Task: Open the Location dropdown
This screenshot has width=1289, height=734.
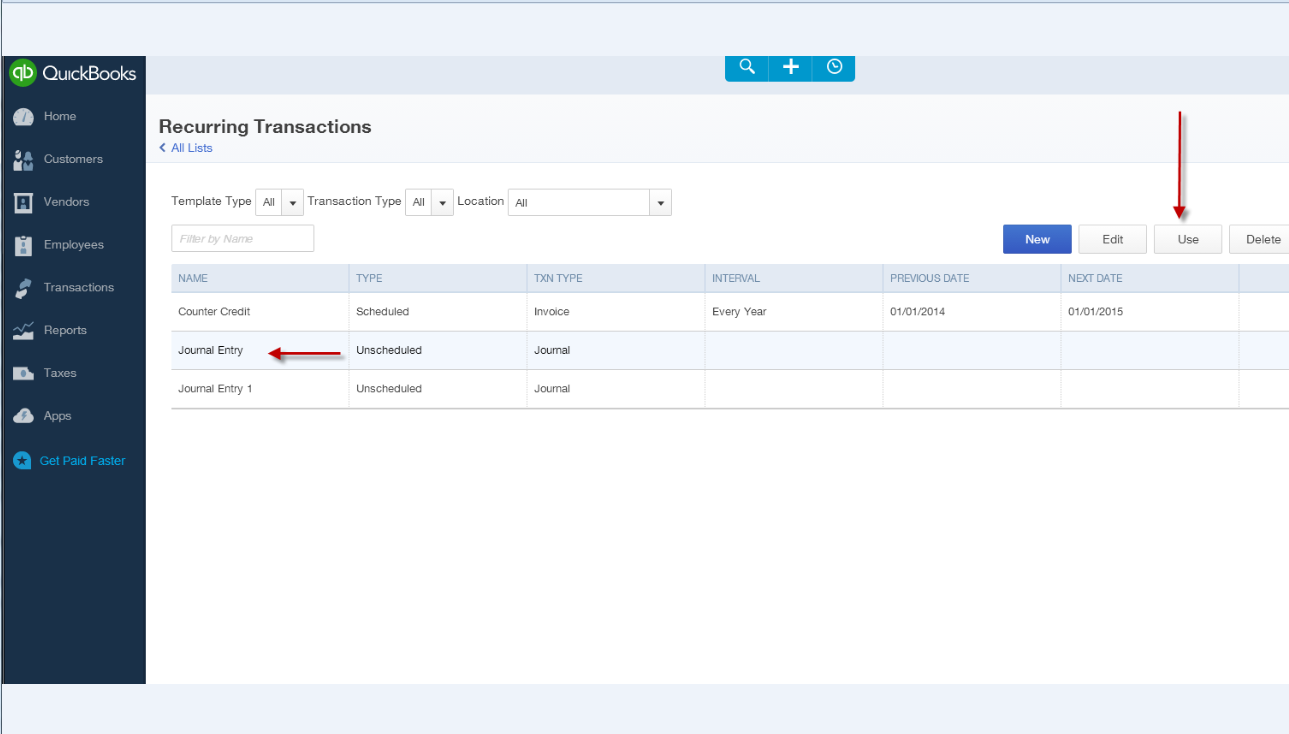Action: click(659, 202)
